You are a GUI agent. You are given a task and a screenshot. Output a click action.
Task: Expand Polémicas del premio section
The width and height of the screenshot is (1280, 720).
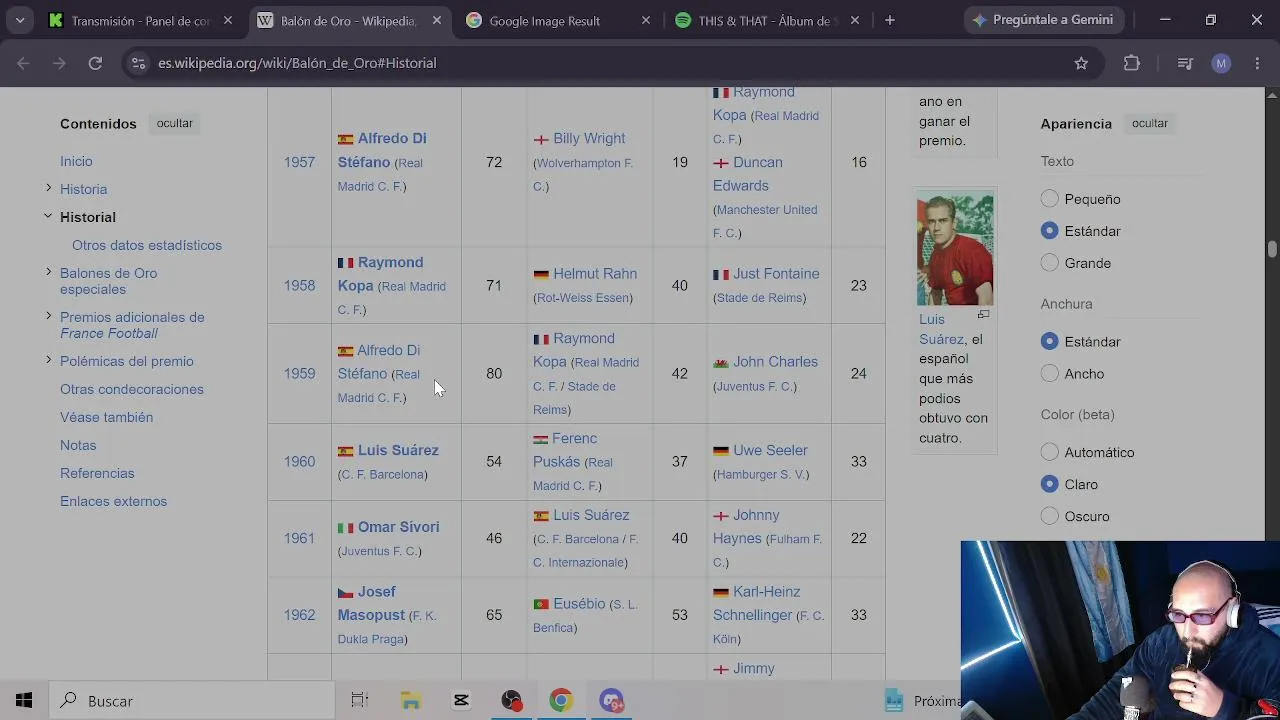pyautogui.click(x=48, y=360)
